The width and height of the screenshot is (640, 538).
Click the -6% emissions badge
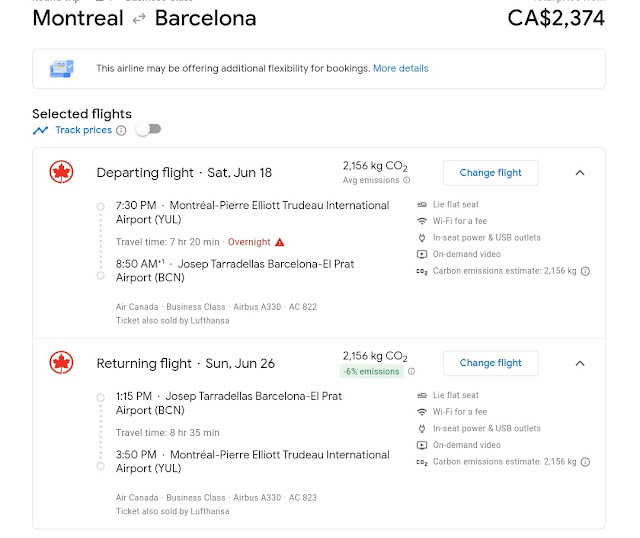tap(371, 372)
